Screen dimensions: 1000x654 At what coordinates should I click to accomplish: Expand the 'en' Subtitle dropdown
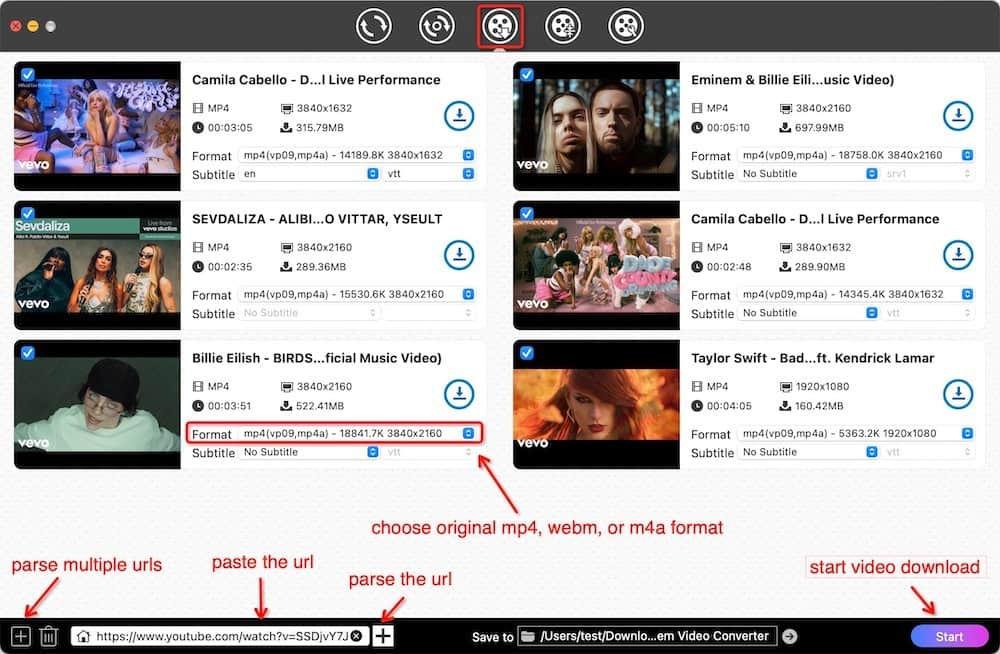[309, 174]
